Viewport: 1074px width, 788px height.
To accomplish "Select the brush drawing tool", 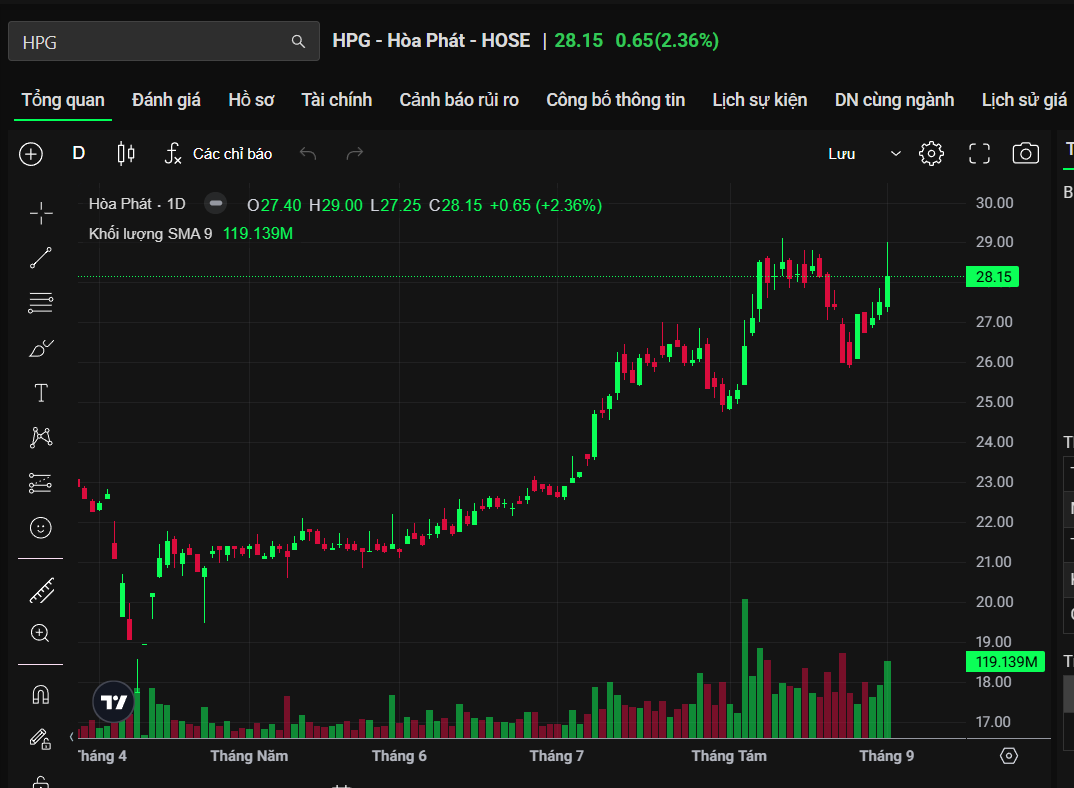I will pyautogui.click(x=41, y=348).
